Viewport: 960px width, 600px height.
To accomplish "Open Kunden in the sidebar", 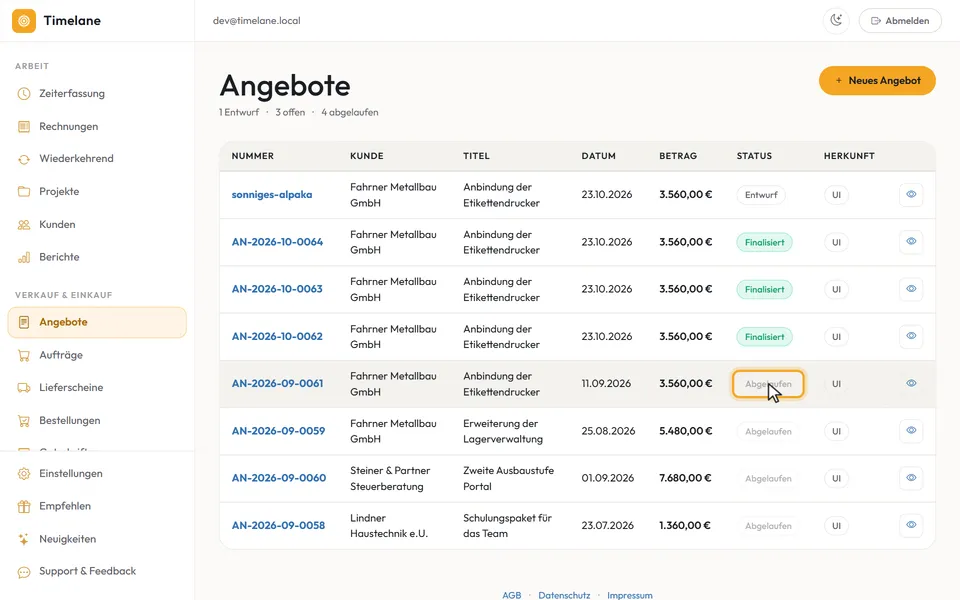I will tap(97, 225).
